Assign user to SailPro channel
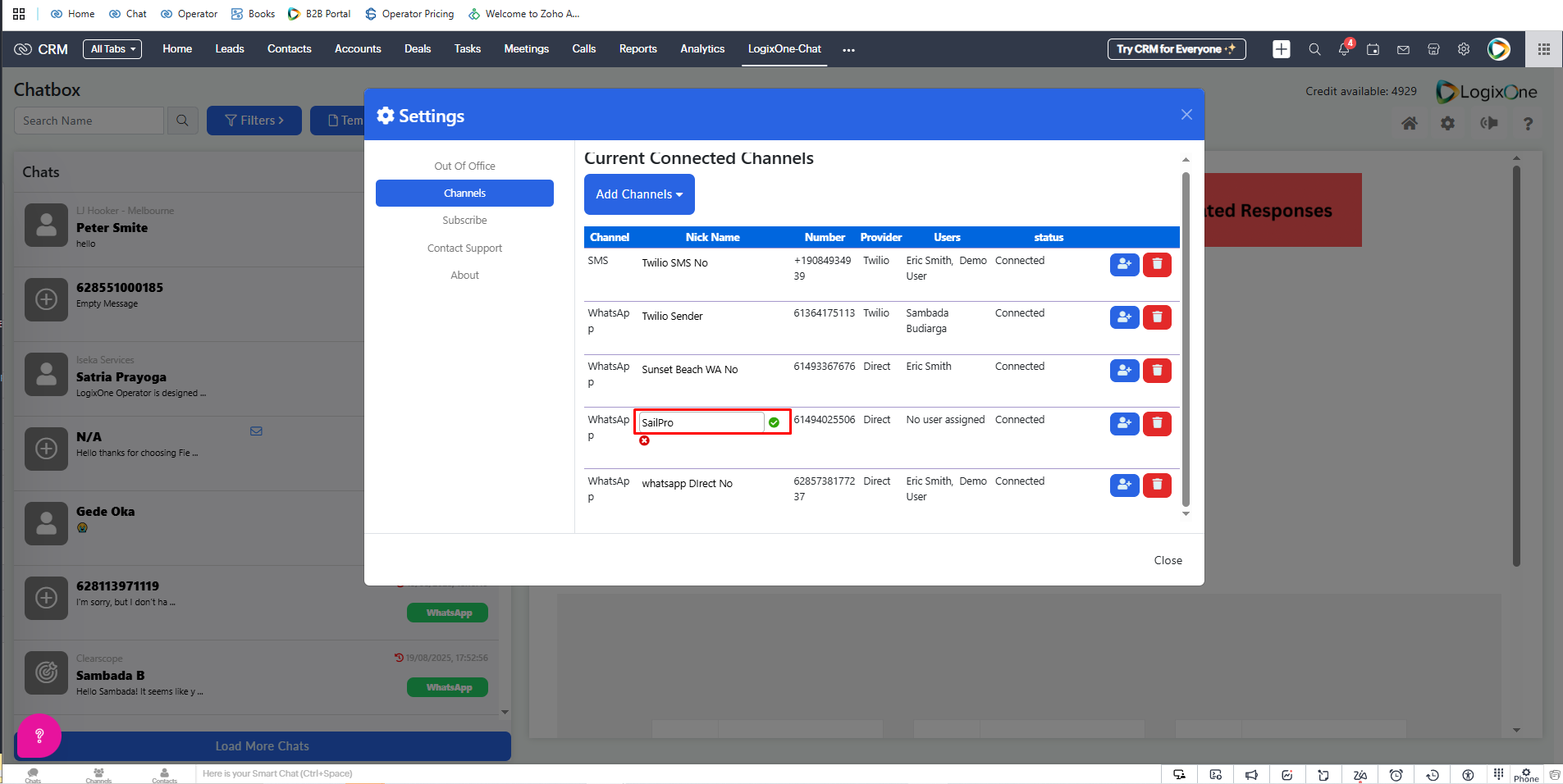1563x784 pixels. (1124, 423)
